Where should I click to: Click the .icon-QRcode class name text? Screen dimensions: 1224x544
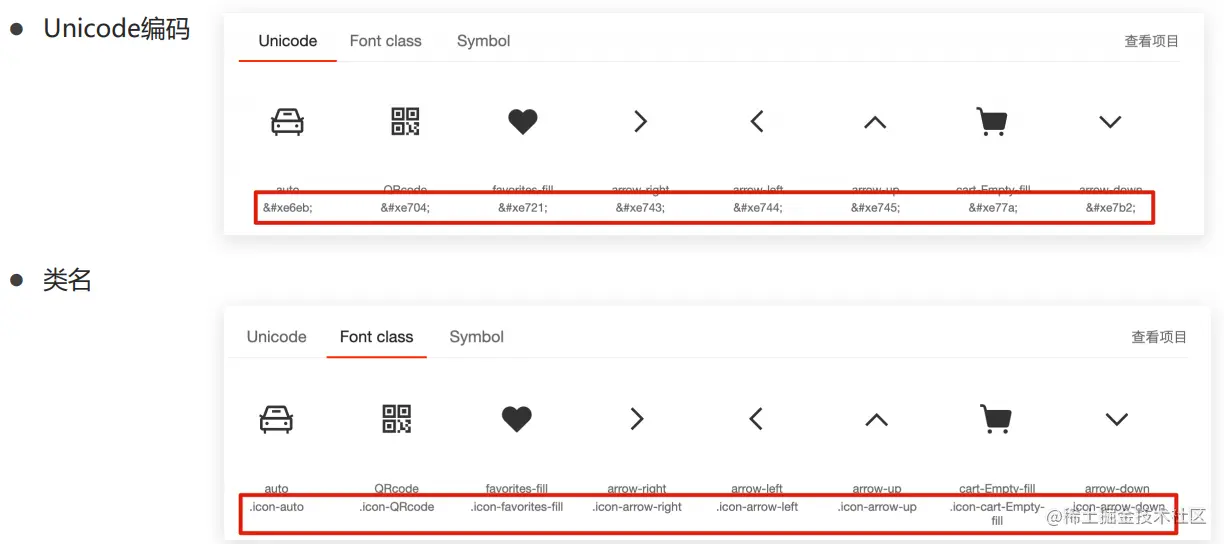coord(397,507)
